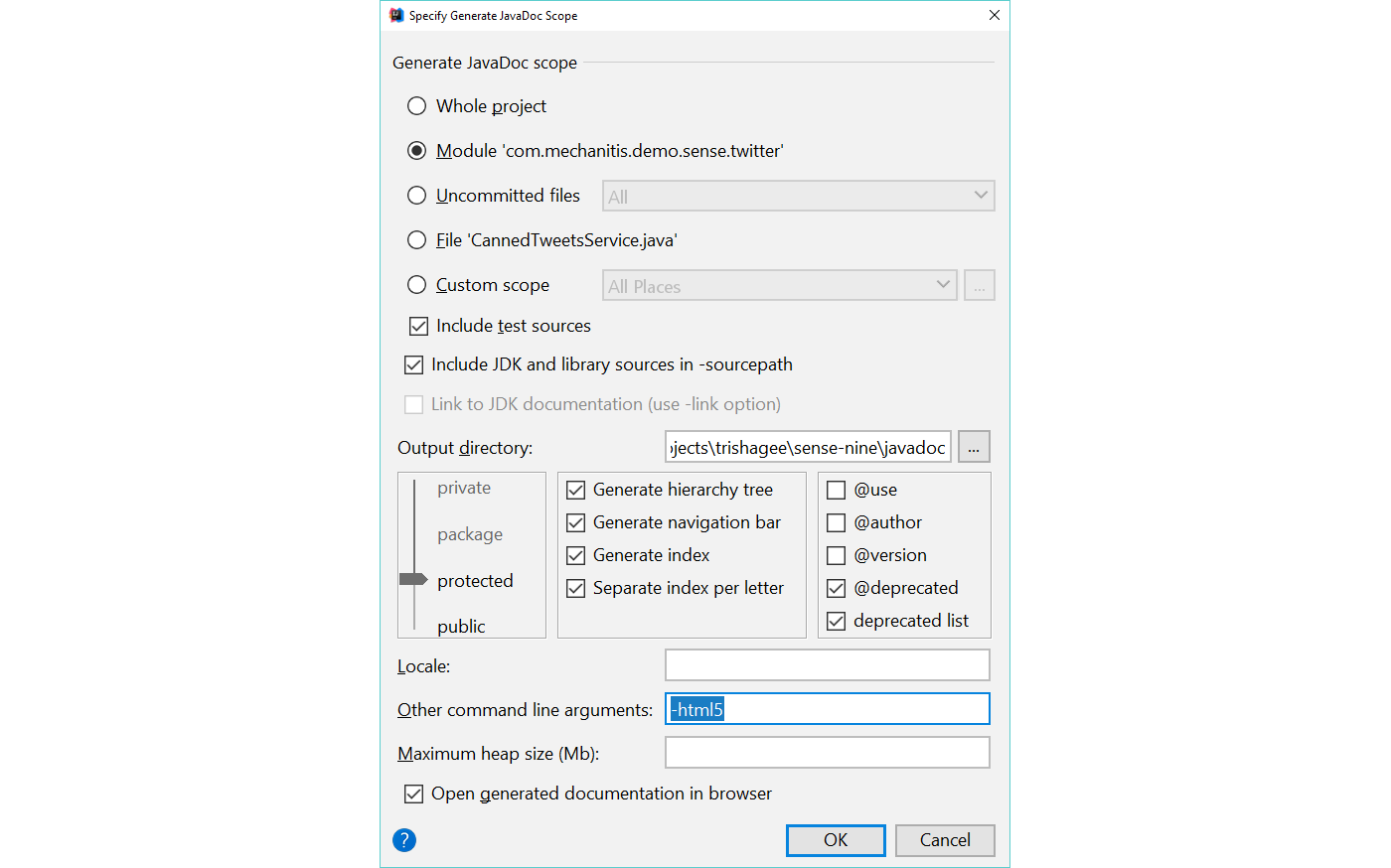The width and height of the screenshot is (1391, 868).
Task: Click the browse button for output directory
Action: [x=974, y=448]
